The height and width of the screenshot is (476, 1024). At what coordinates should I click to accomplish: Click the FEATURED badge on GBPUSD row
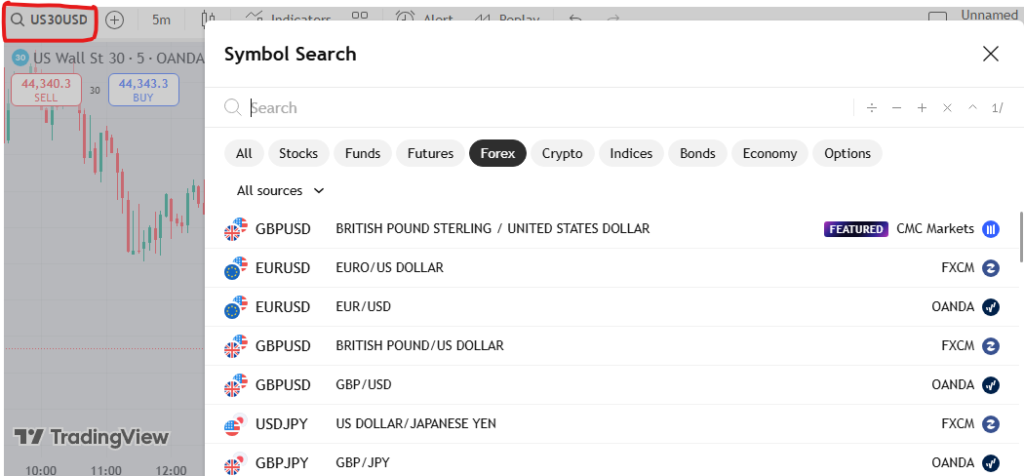point(856,229)
